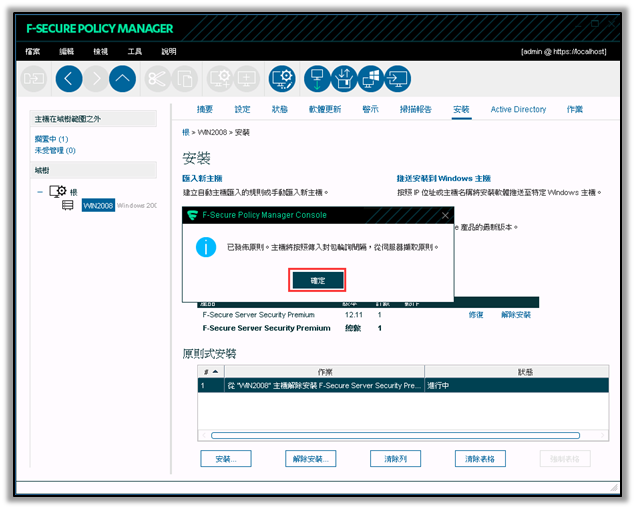Click unmanaged hosts (0) link

55,150
